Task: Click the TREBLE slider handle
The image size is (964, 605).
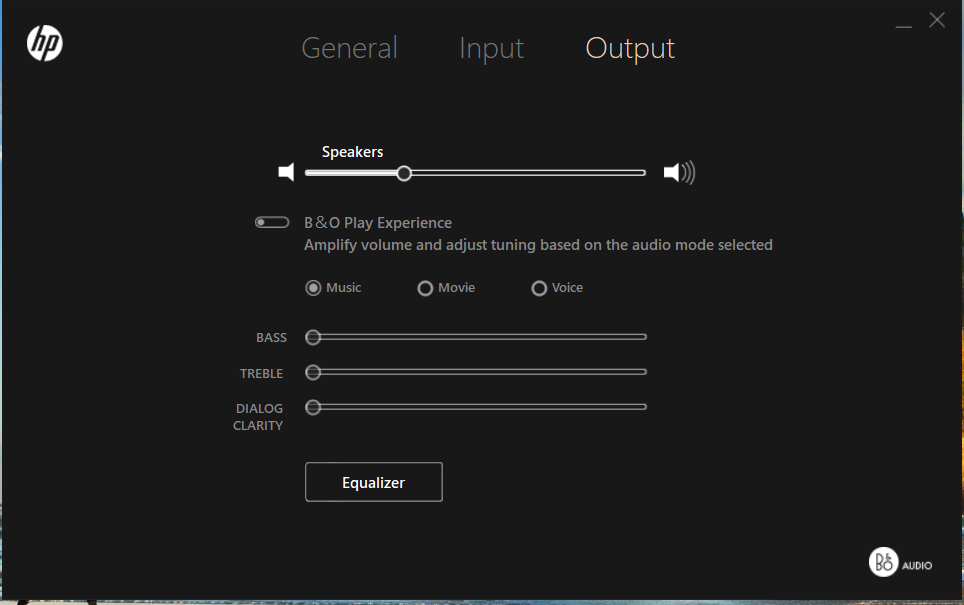Action: click(x=313, y=372)
